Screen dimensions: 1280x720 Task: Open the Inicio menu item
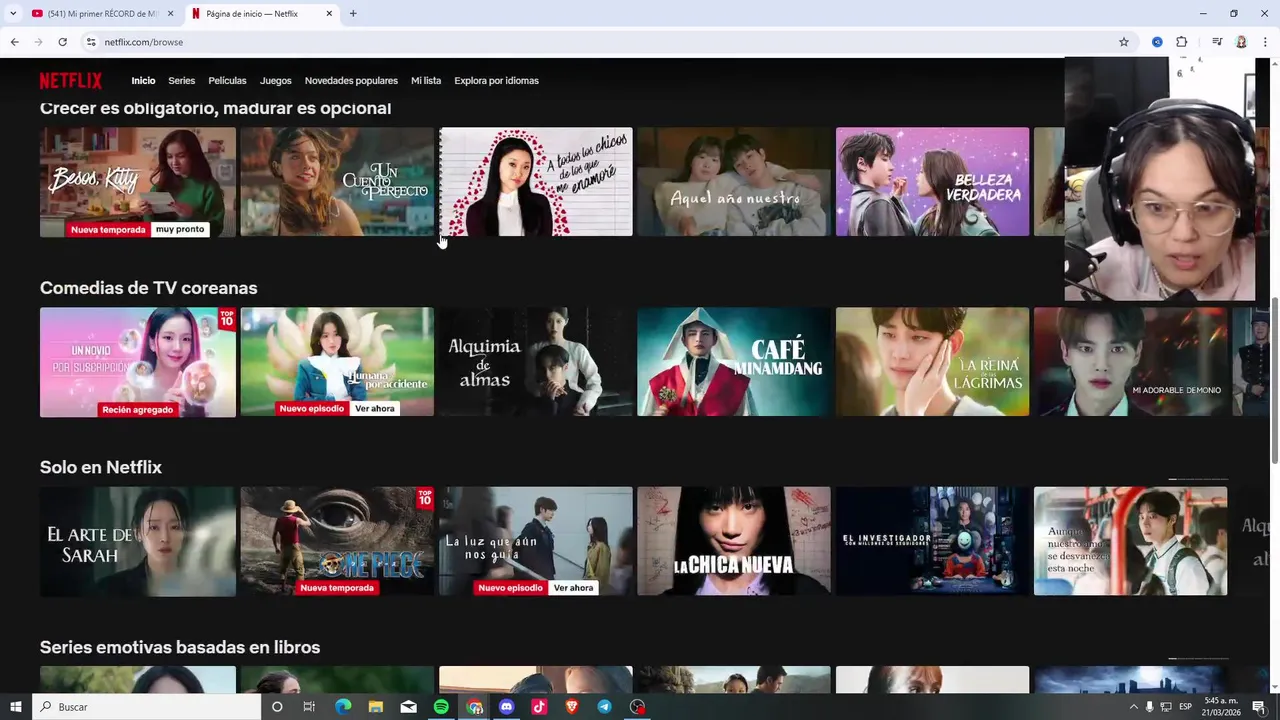coord(143,81)
